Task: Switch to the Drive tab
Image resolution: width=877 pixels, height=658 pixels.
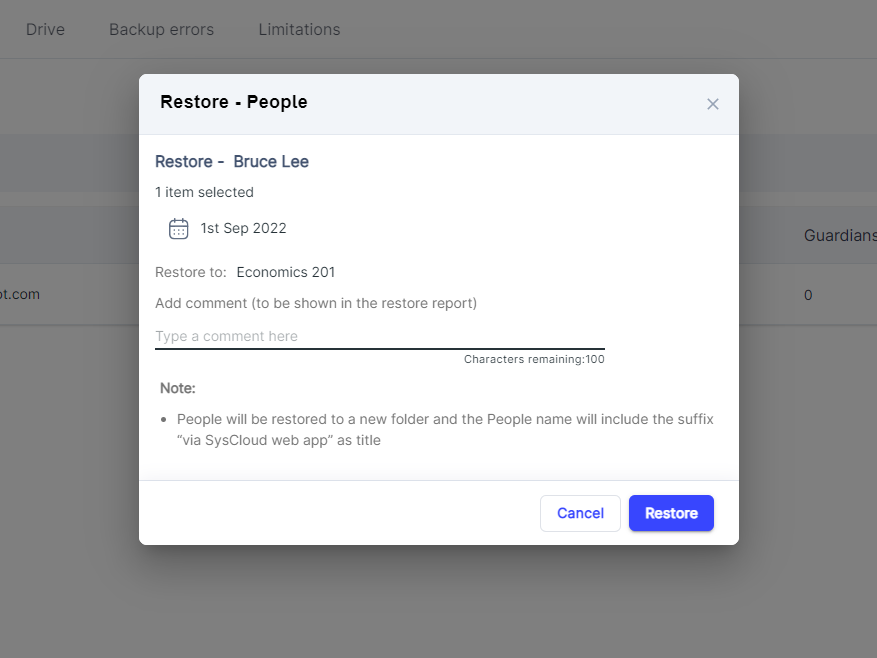Action: [x=45, y=29]
